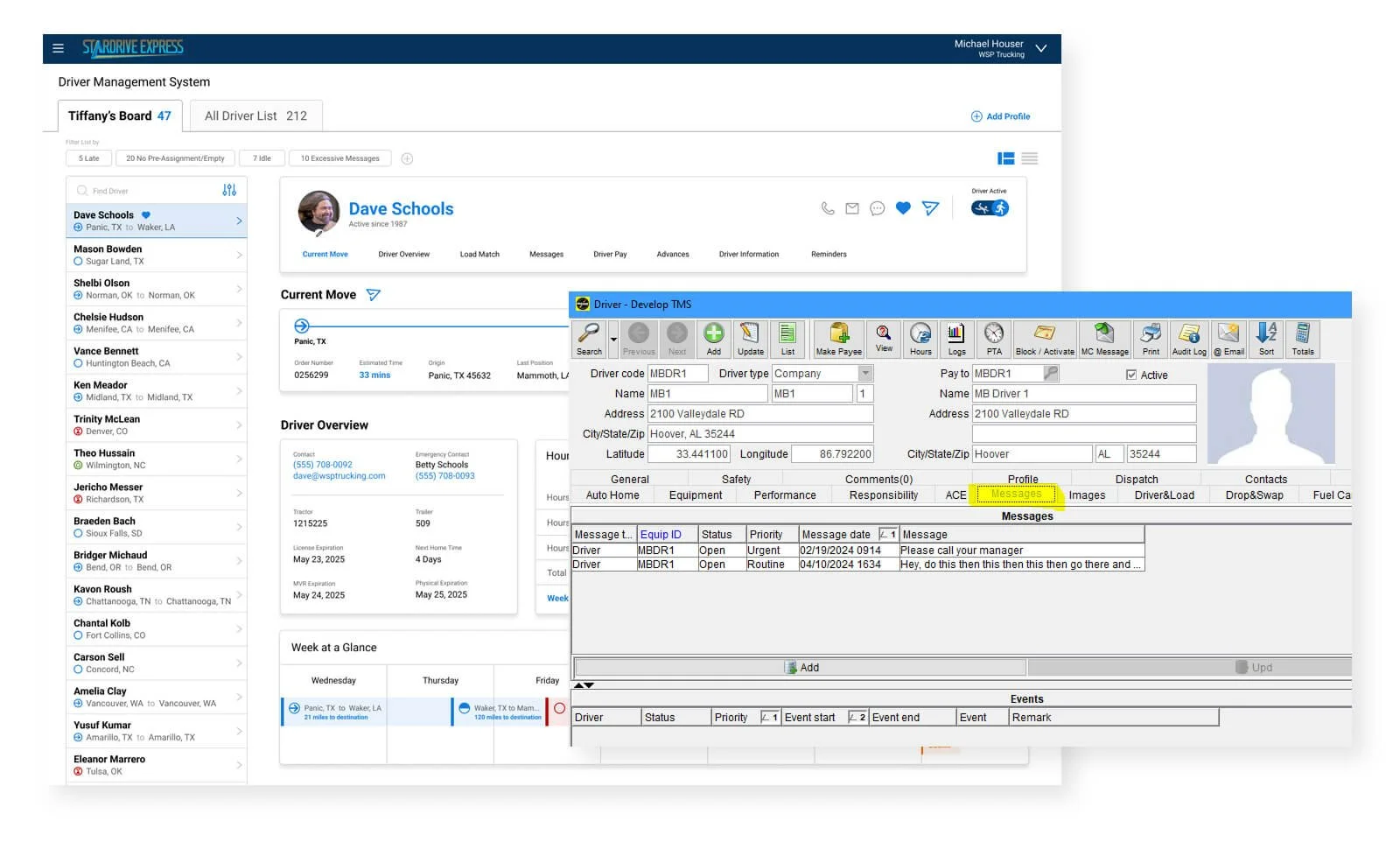Screen dimensions: 1400x842
Task: Click the Add button under Messages table
Action: click(x=801, y=667)
